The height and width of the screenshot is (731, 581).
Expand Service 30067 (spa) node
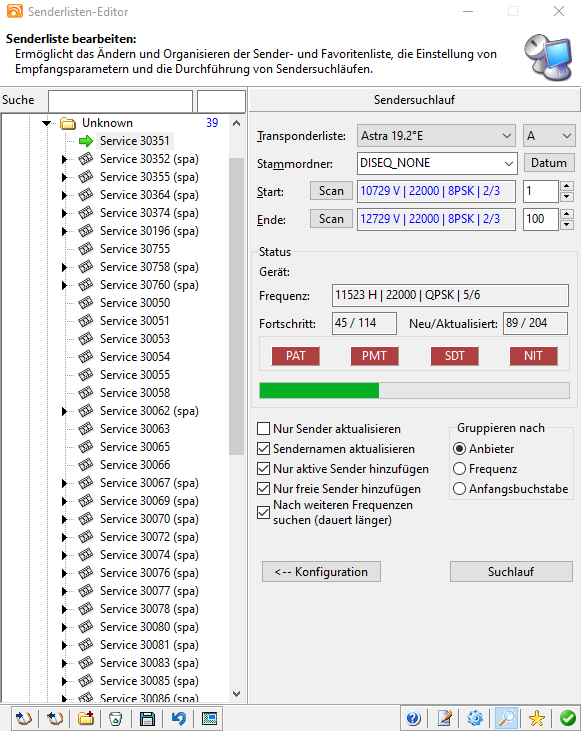(x=64, y=483)
